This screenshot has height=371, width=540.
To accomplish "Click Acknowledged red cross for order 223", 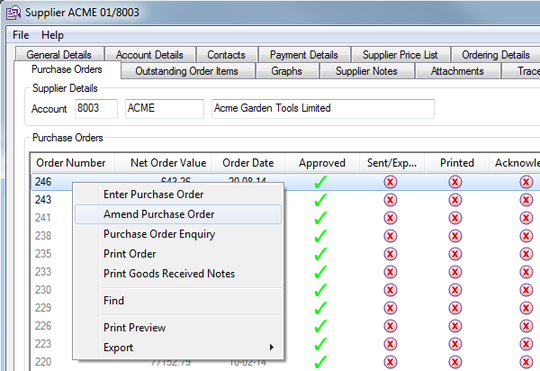I will [x=526, y=344].
